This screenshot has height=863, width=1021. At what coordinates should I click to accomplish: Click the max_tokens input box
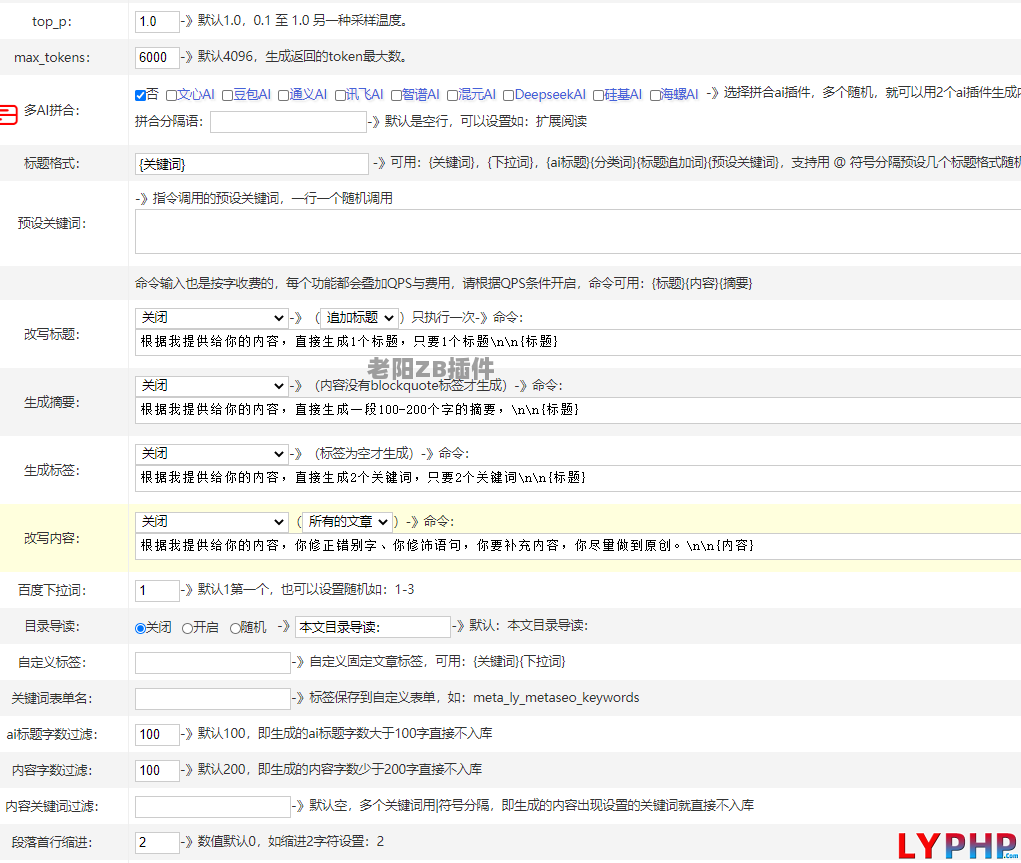point(157,57)
